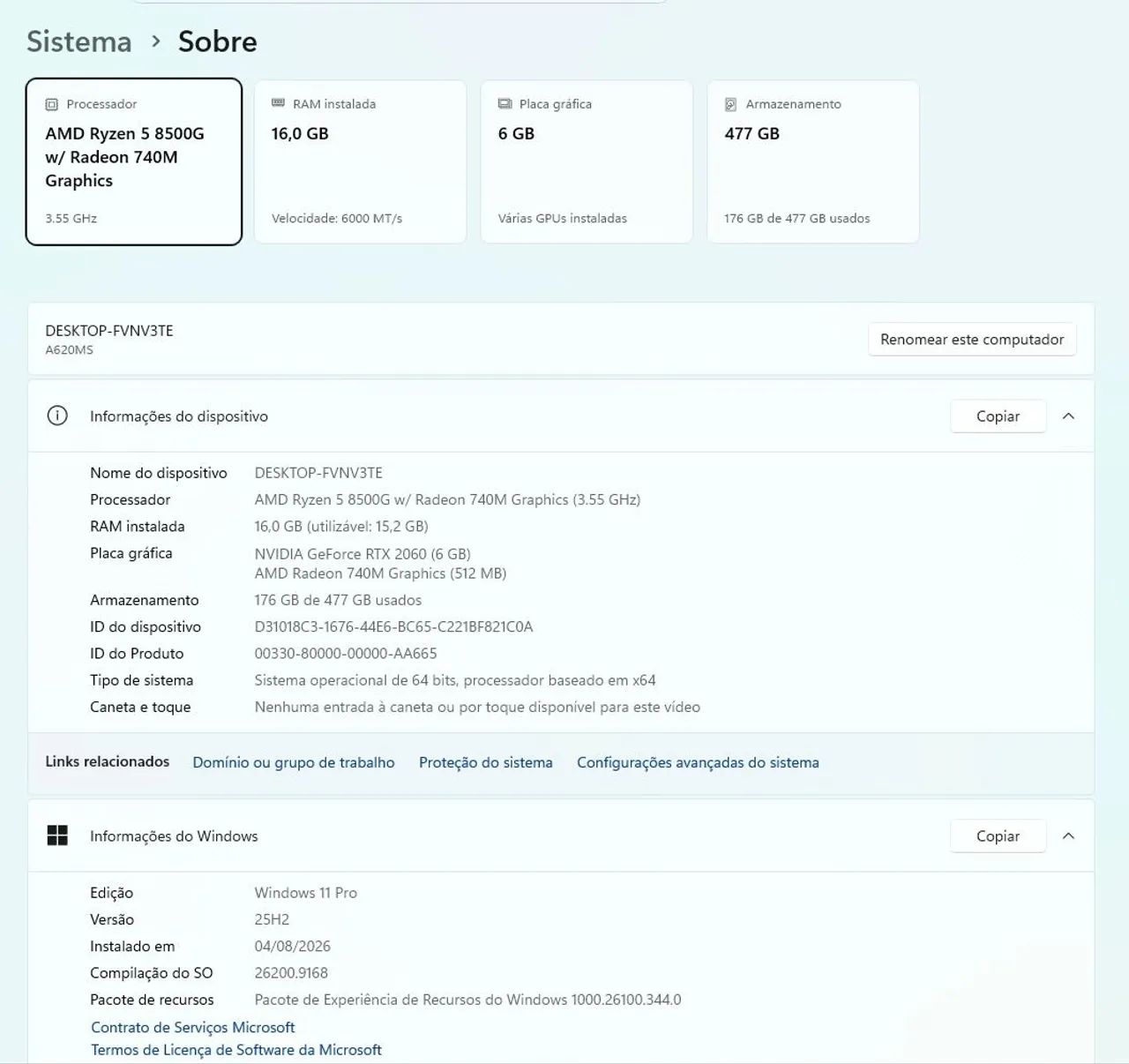Click the Caneta e toque label

(x=140, y=707)
